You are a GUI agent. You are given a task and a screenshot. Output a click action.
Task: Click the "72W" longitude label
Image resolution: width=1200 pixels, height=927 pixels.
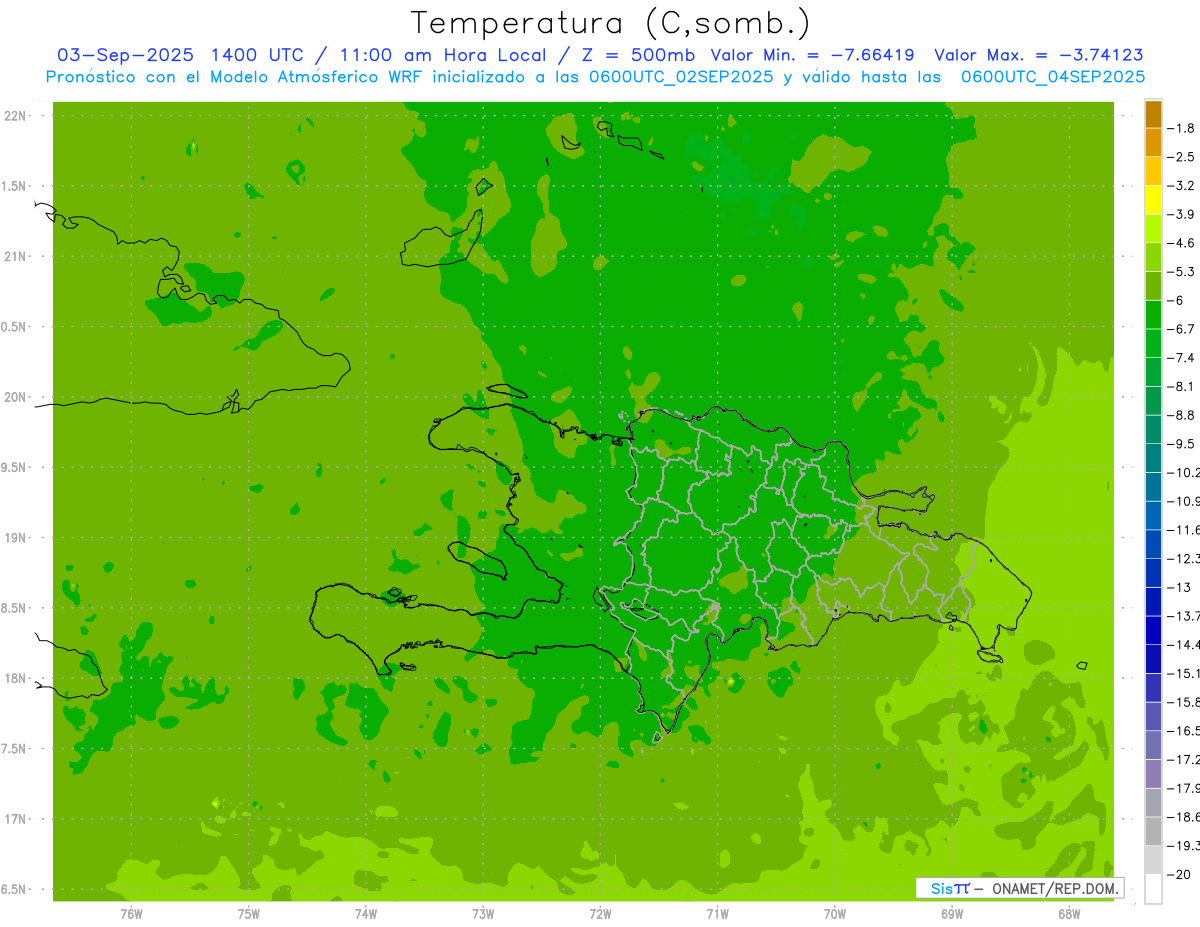coord(600,915)
